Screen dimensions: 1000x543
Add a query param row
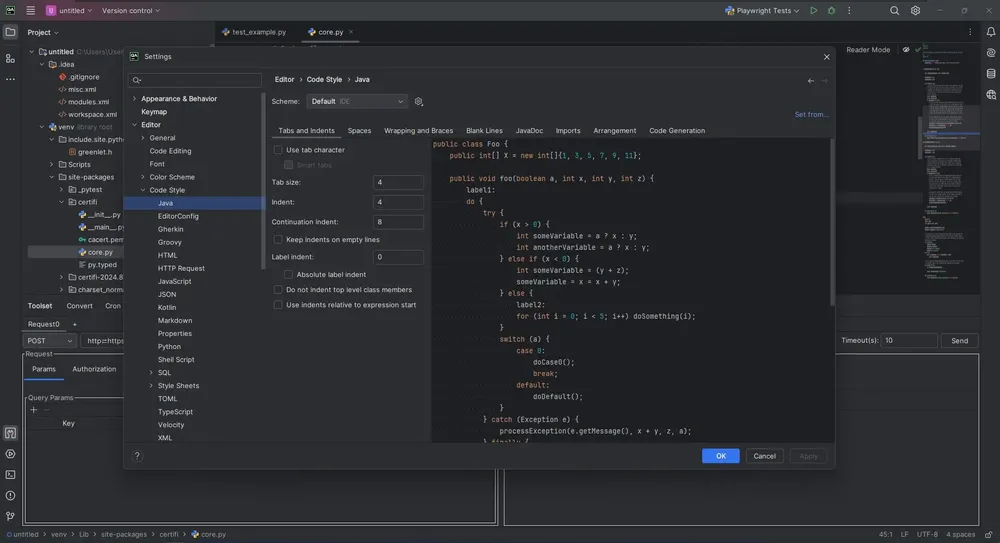[34, 410]
